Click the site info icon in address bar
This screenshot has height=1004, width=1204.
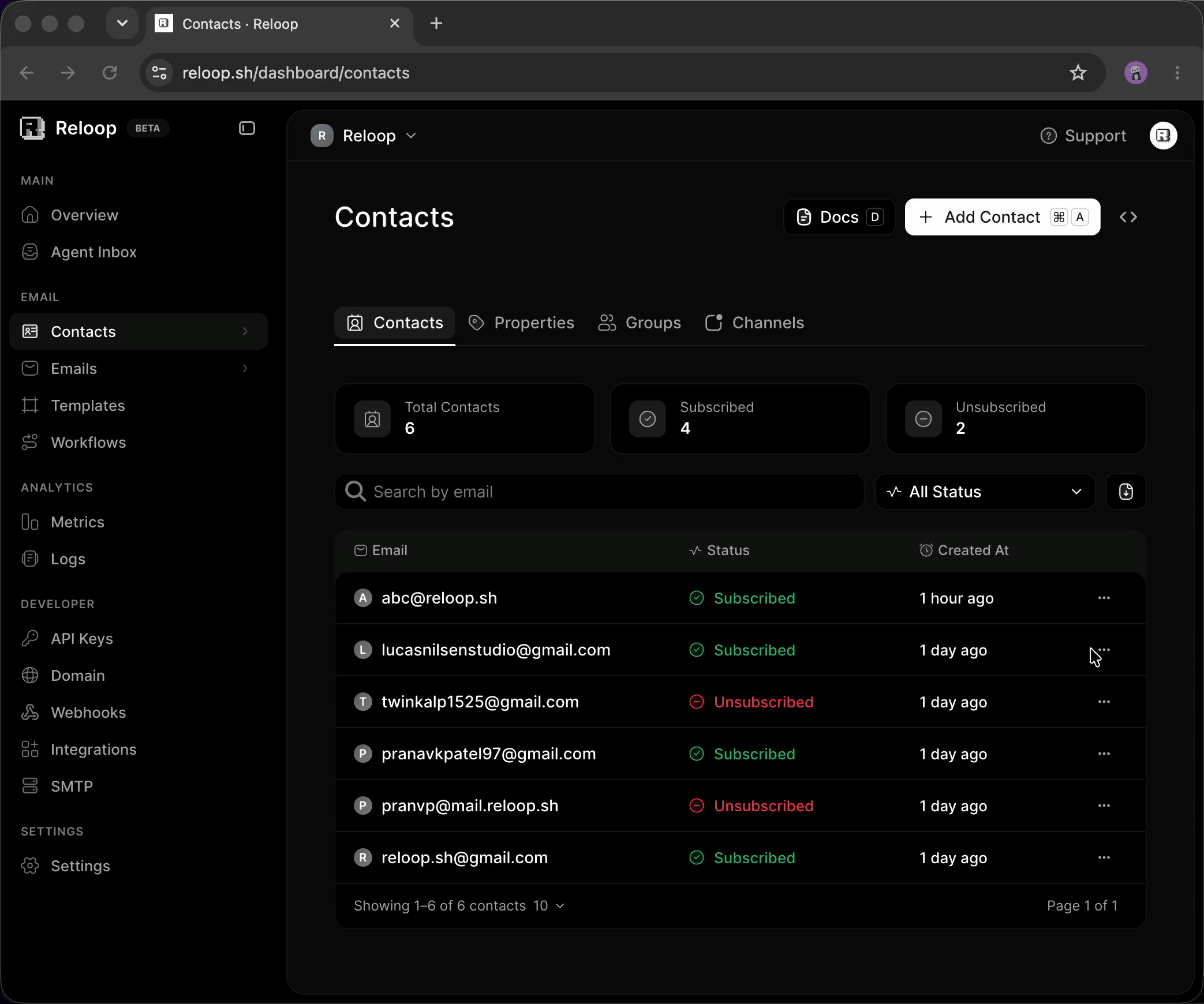(159, 73)
